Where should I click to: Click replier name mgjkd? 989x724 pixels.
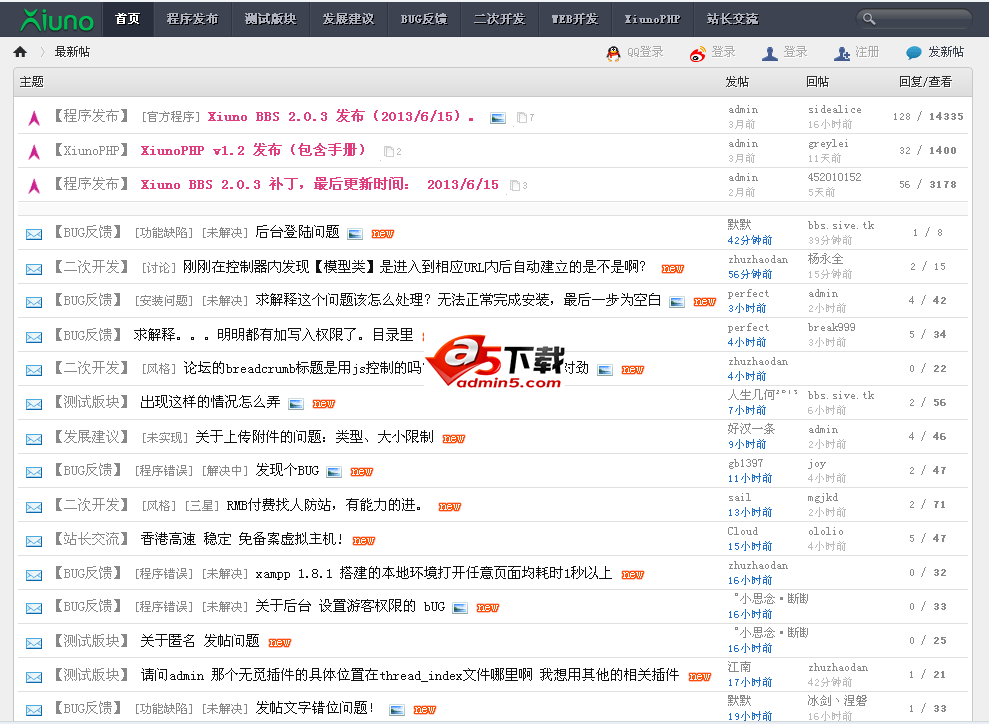pyautogui.click(x=822, y=498)
